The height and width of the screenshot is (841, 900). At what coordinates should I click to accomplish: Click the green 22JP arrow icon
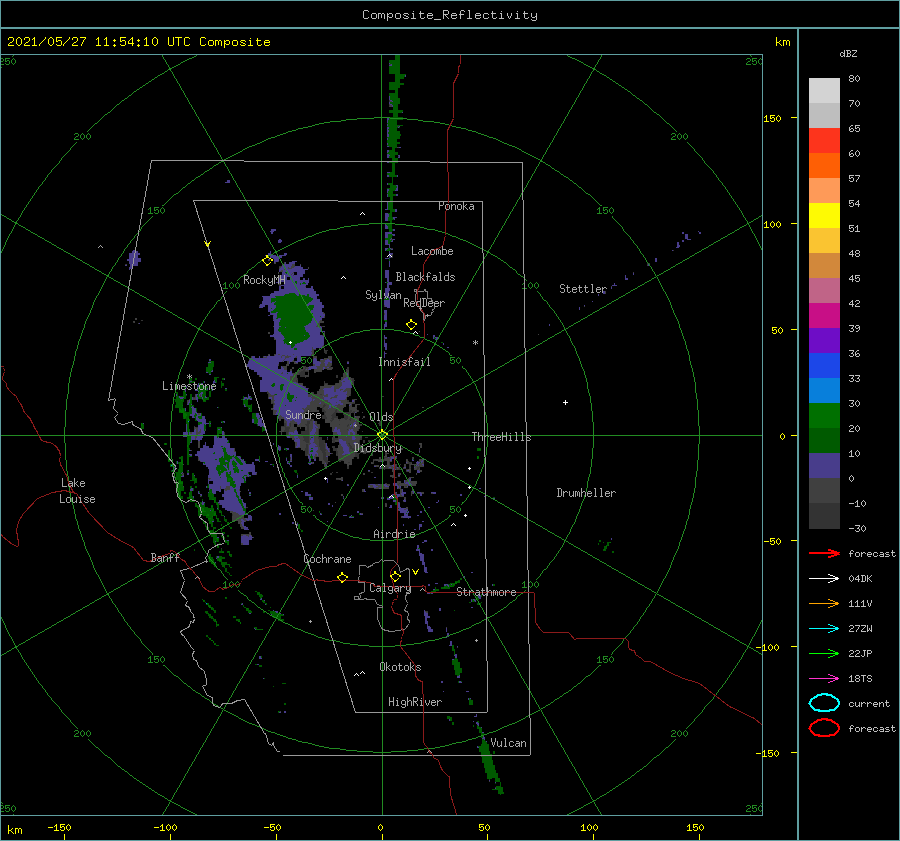pos(824,653)
